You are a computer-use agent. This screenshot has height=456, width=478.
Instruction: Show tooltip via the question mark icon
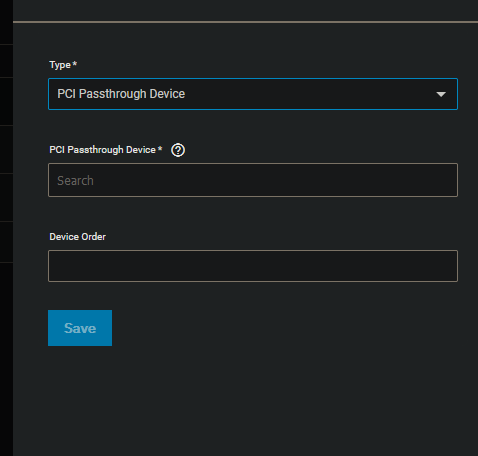(x=178, y=150)
